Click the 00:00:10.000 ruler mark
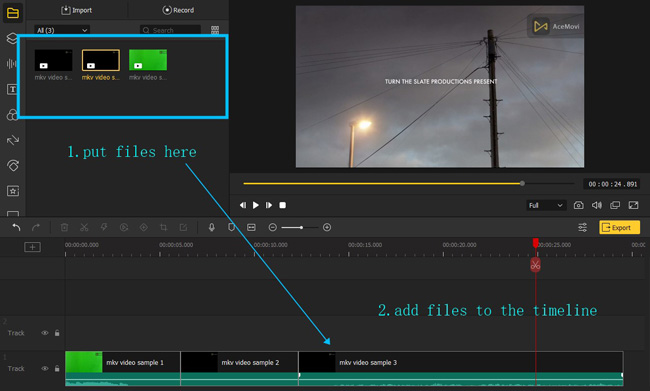 point(270,245)
